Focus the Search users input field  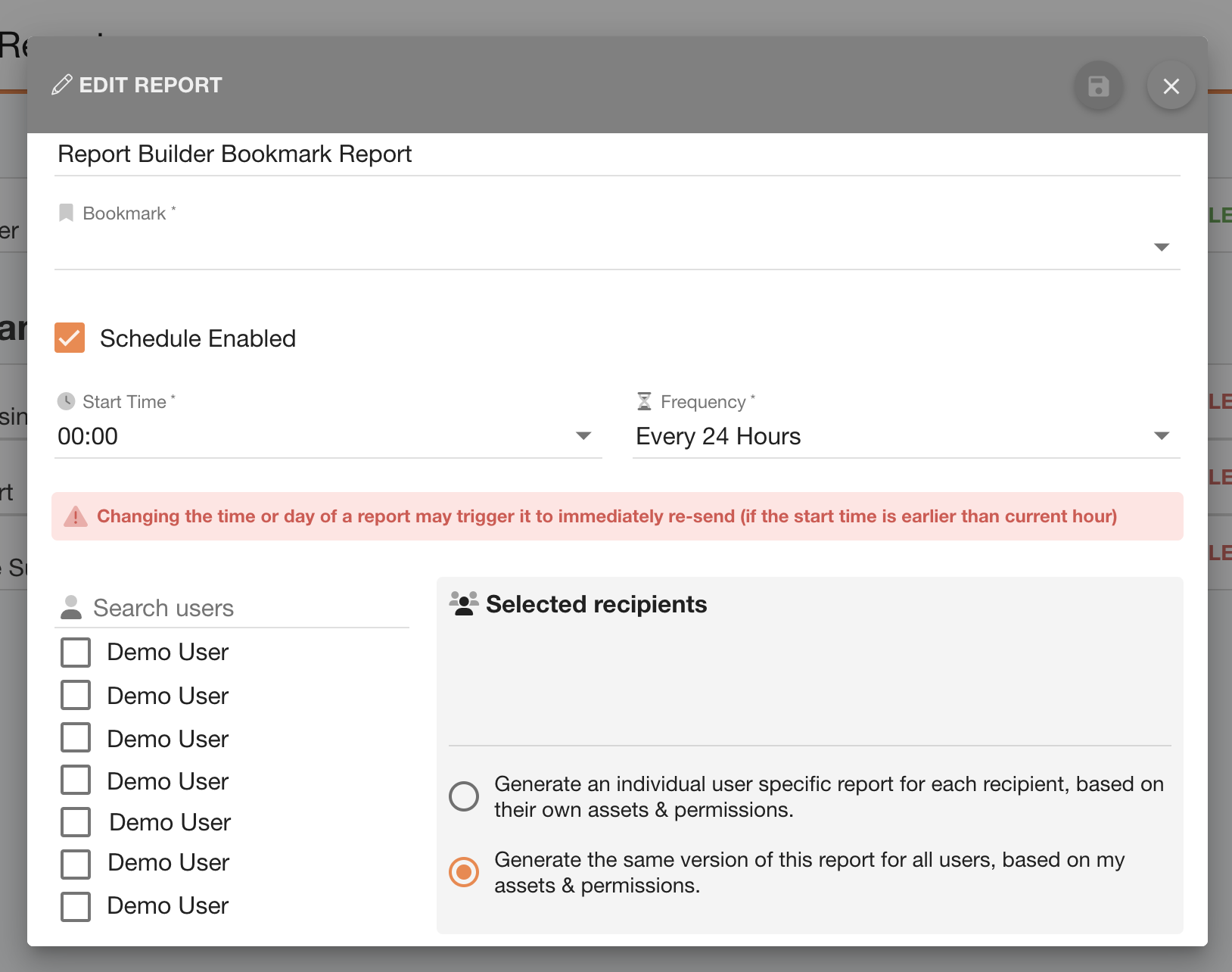pyautogui.click(x=248, y=608)
